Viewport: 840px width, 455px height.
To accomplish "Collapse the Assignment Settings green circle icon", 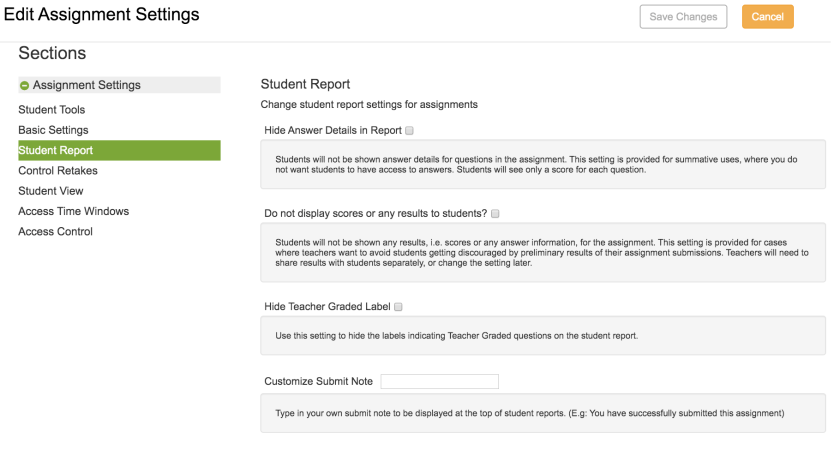I will pyautogui.click(x=24, y=85).
